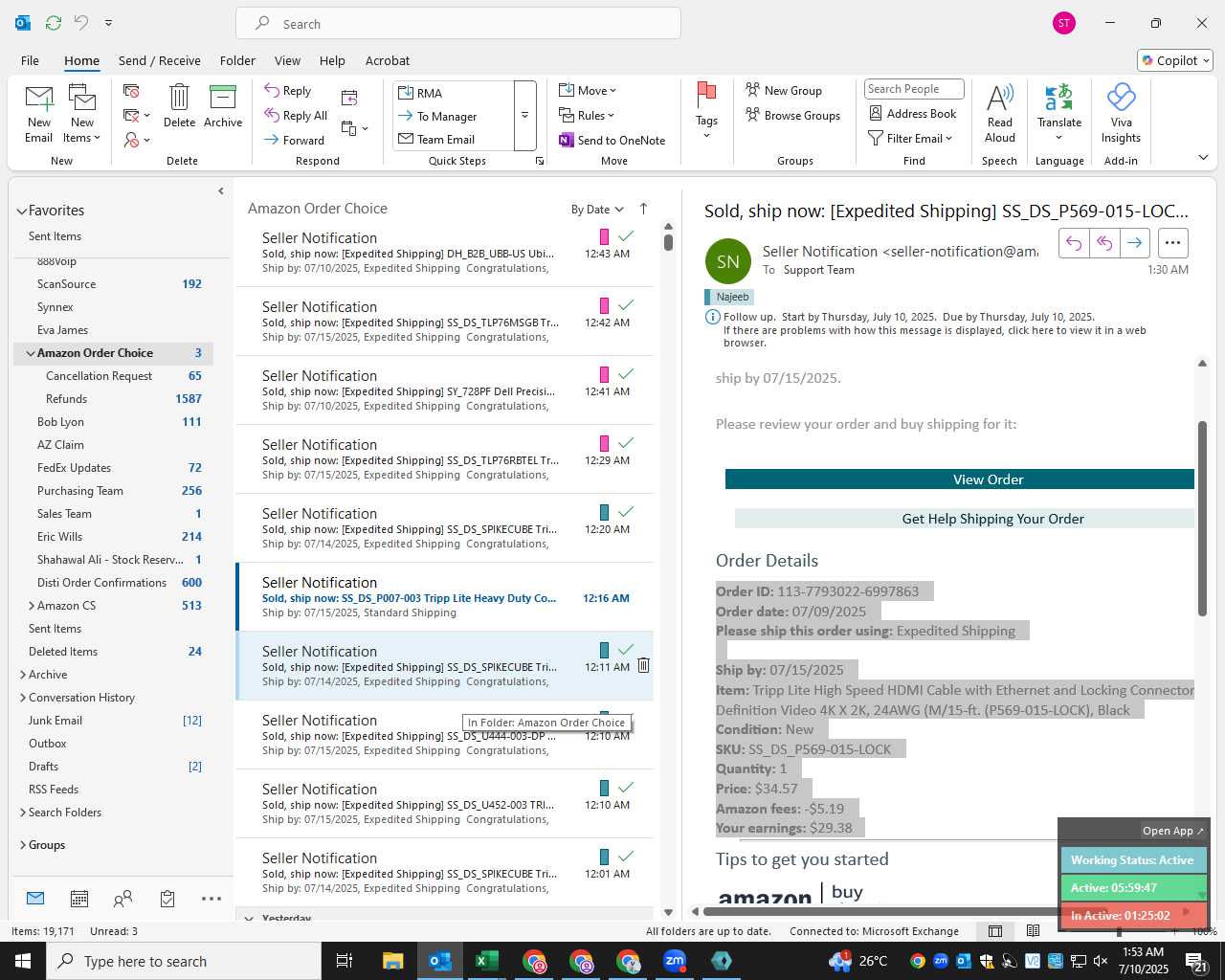Click the Meeting reply icon

point(349,98)
